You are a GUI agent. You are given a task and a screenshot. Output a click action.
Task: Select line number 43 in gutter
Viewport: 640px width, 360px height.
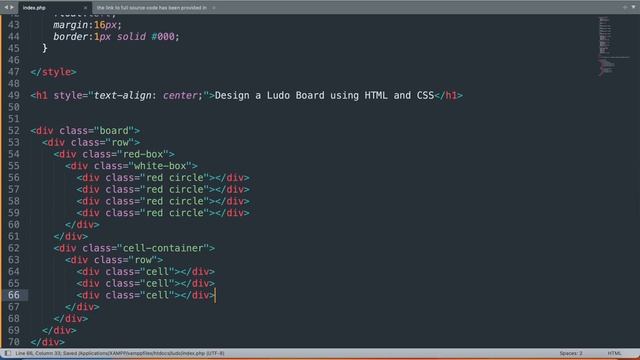(13, 25)
